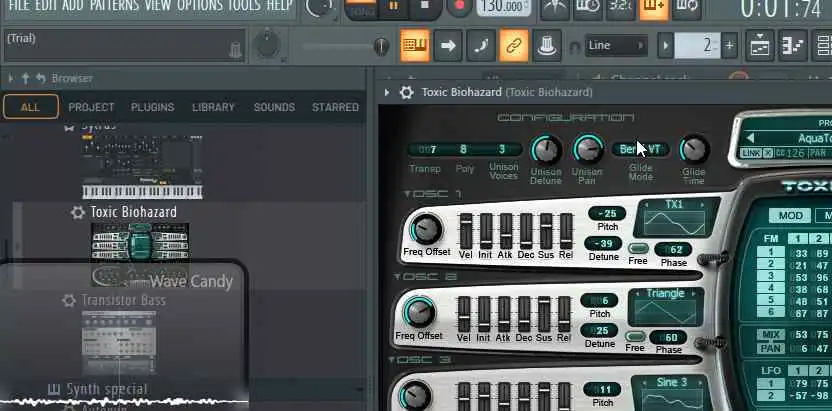Viewport: 832px width, 411px height.
Task: Click the red record button
Action: (x=459, y=6)
